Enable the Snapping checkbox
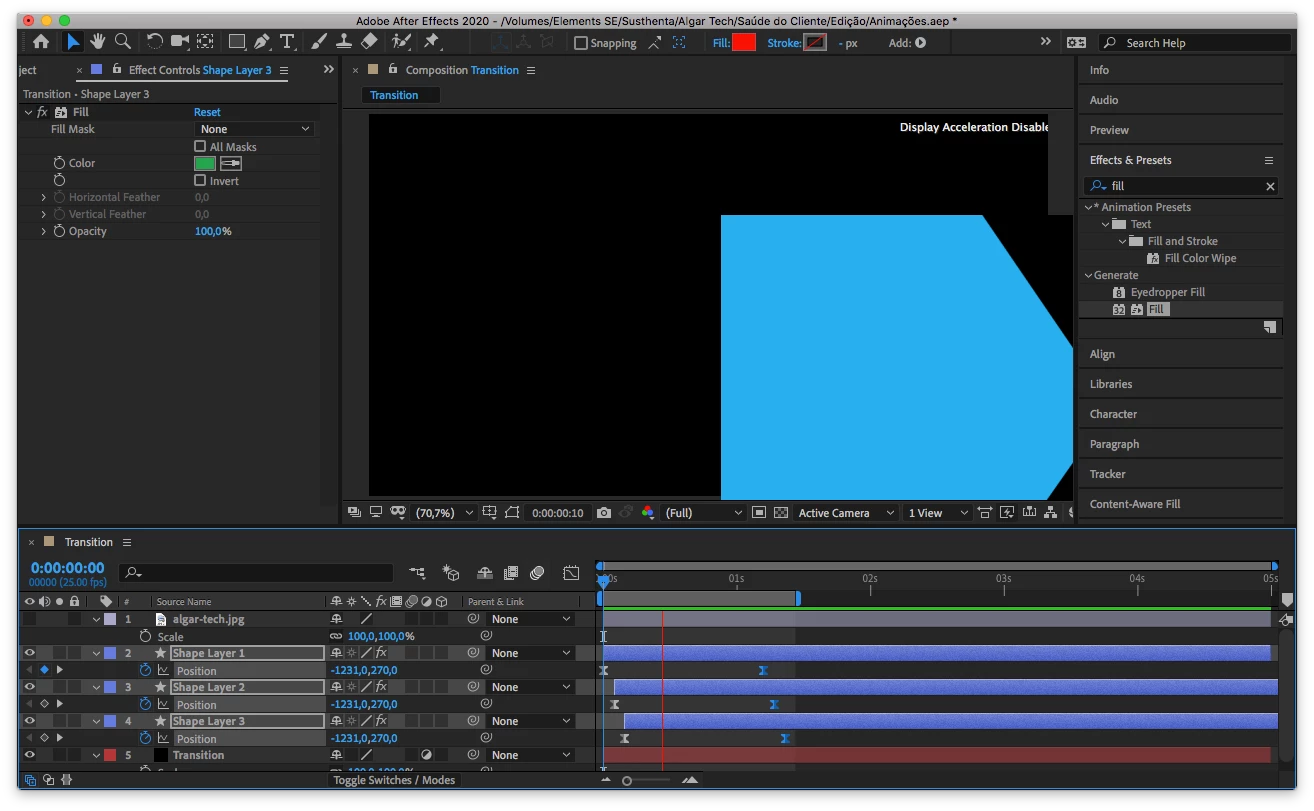This screenshot has height=811, width=1314. [581, 43]
